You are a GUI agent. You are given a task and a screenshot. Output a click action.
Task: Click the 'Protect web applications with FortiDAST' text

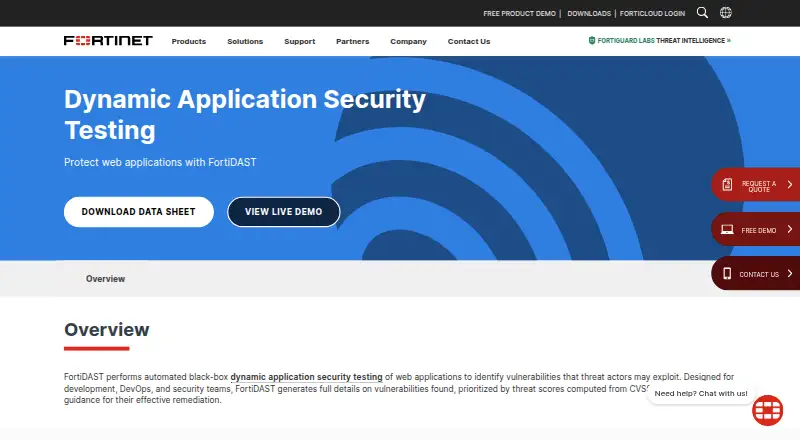tap(160, 162)
